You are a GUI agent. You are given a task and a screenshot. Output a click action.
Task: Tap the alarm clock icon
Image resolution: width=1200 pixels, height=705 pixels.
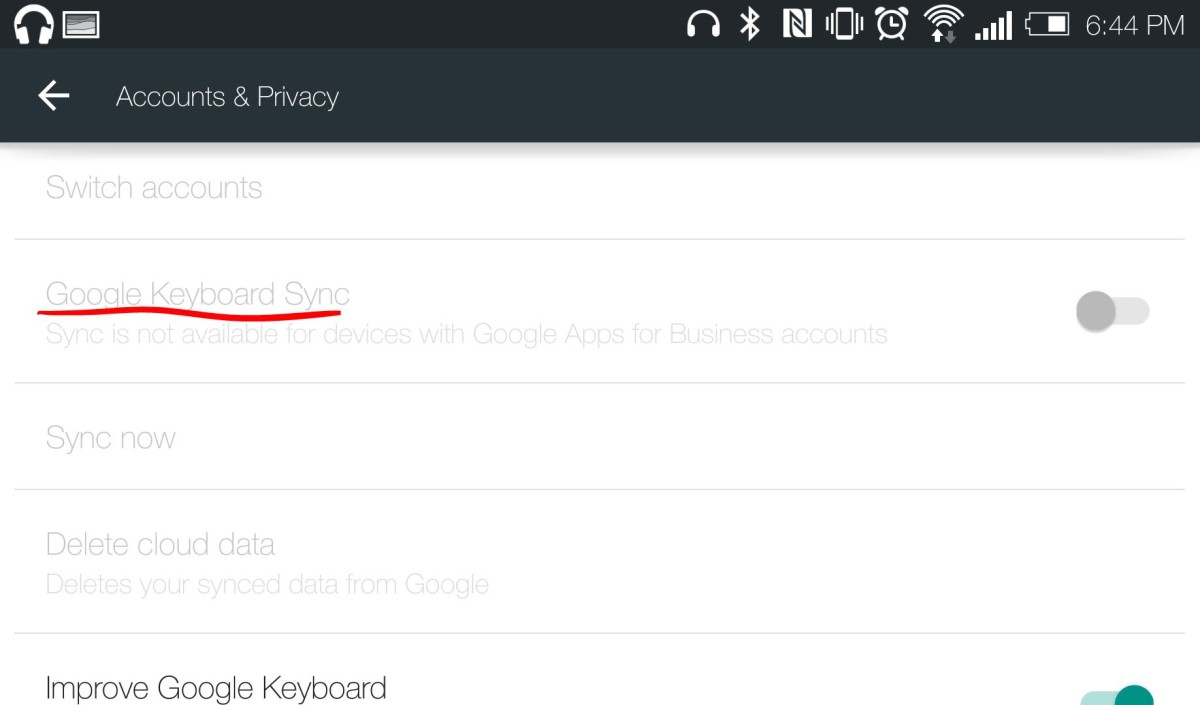coord(891,24)
